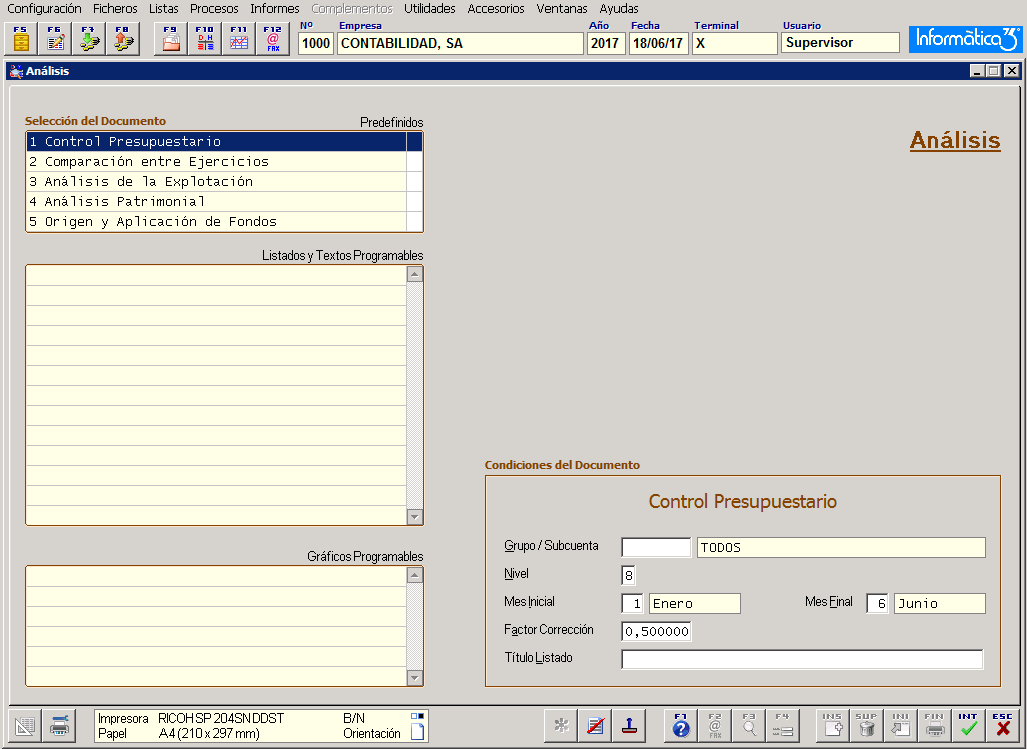Click the Empresa field CONTABILIDAD, SA
The image size is (1027, 749).
(460, 43)
